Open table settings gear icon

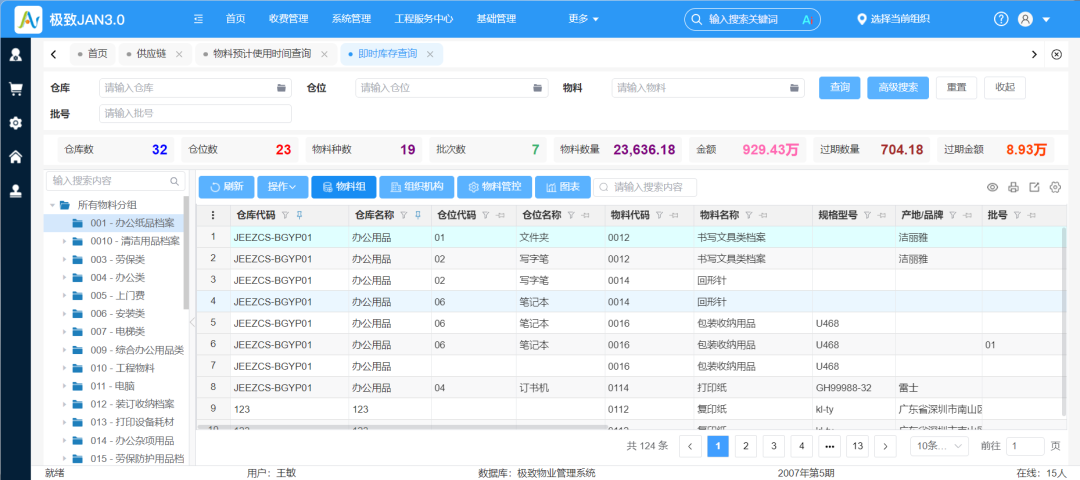pyautogui.click(x=1055, y=187)
